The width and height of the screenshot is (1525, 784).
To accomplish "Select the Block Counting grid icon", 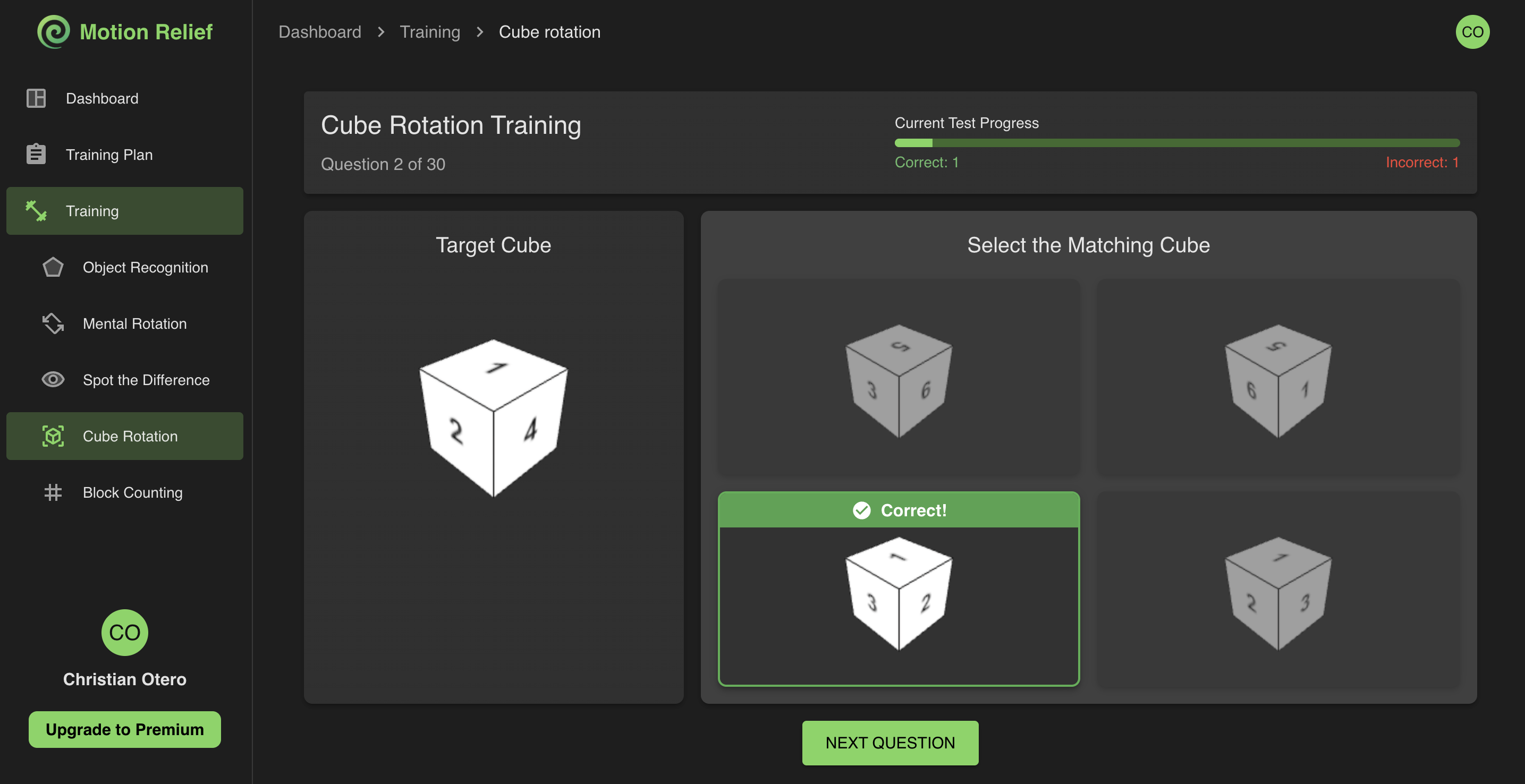I will click(x=53, y=492).
